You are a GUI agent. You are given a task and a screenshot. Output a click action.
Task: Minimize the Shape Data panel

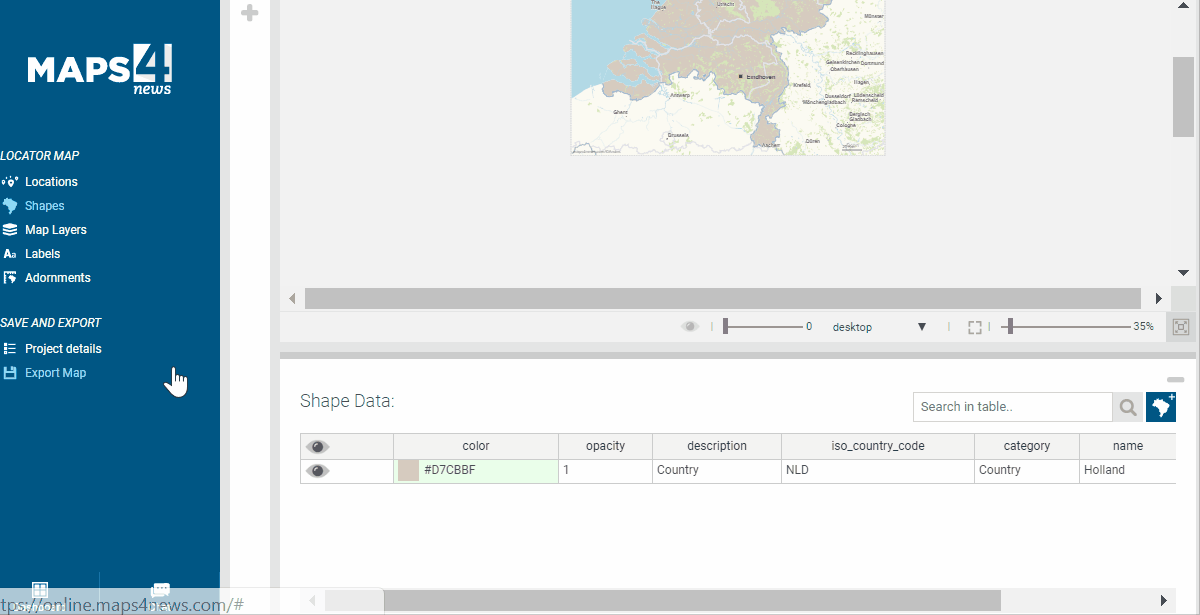1176,380
